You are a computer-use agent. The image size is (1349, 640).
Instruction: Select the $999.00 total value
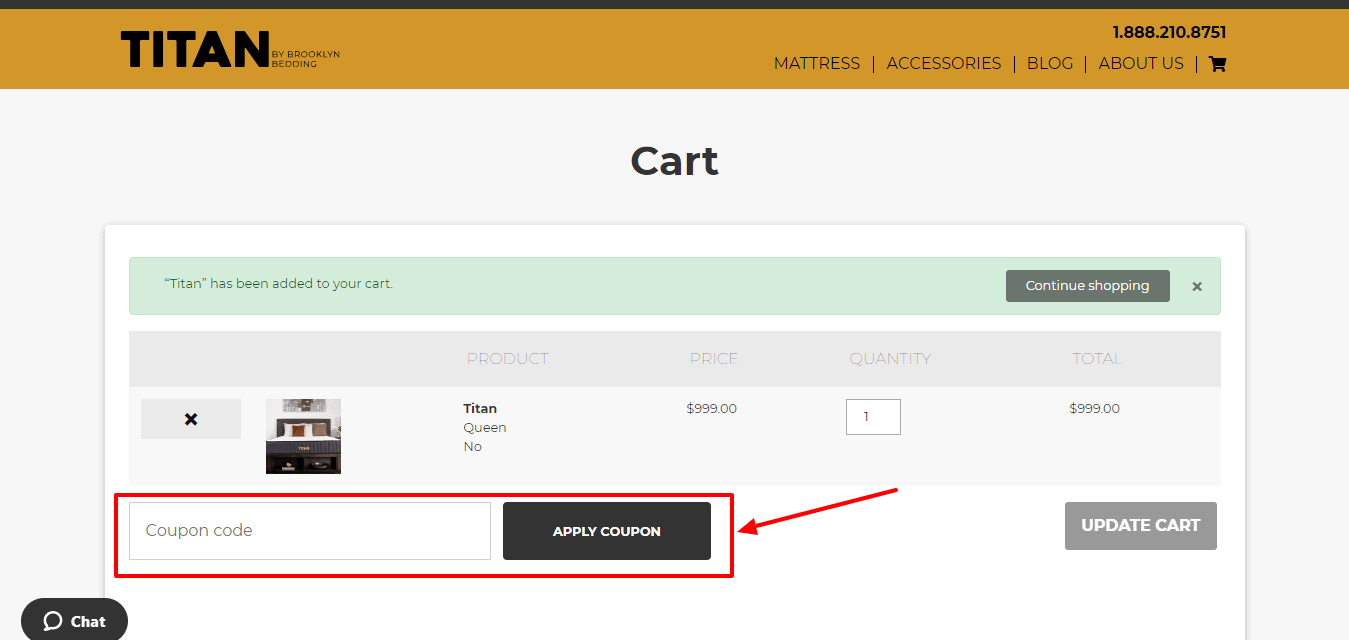[1095, 408]
